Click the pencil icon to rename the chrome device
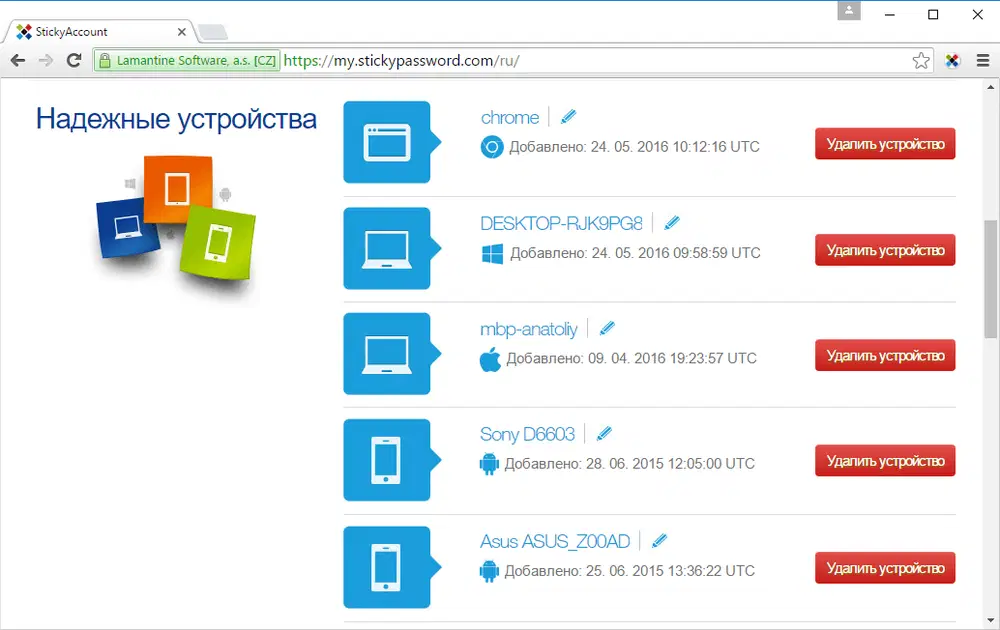The image size is (1000, 630). [568, 116]
